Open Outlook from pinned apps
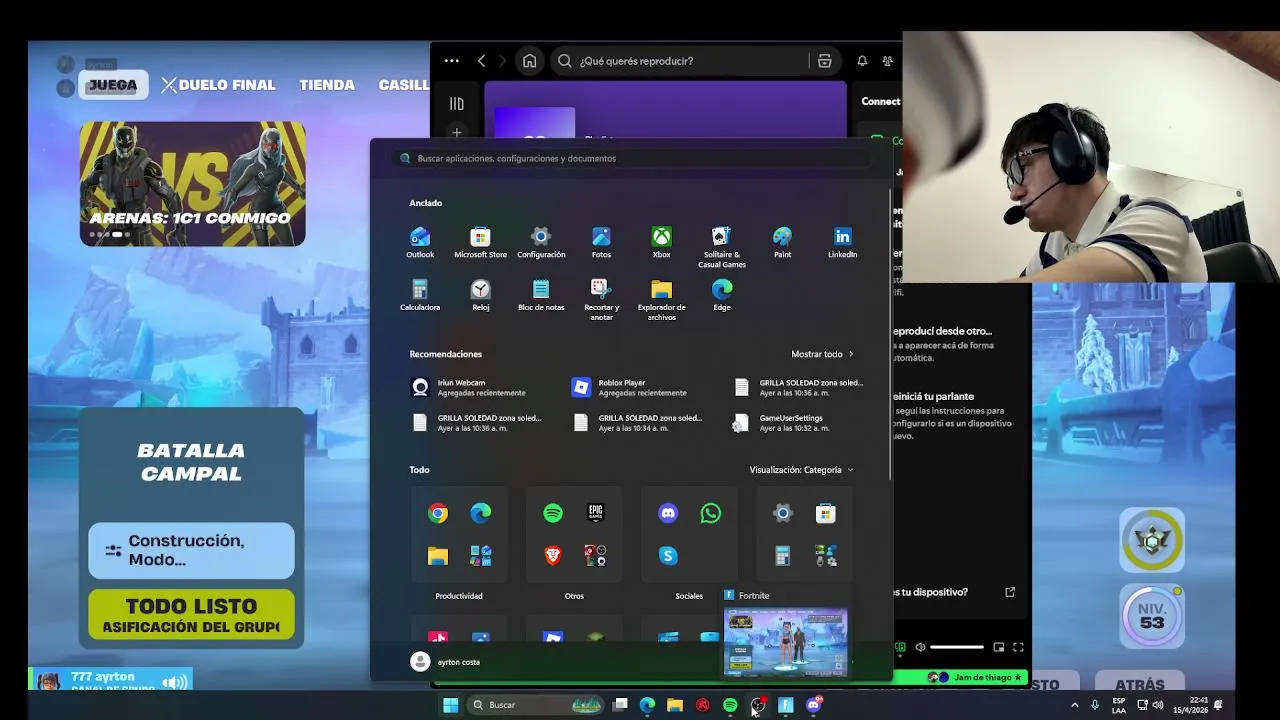1280x720 pixels. pyautogui.click(x=420, y=242)
